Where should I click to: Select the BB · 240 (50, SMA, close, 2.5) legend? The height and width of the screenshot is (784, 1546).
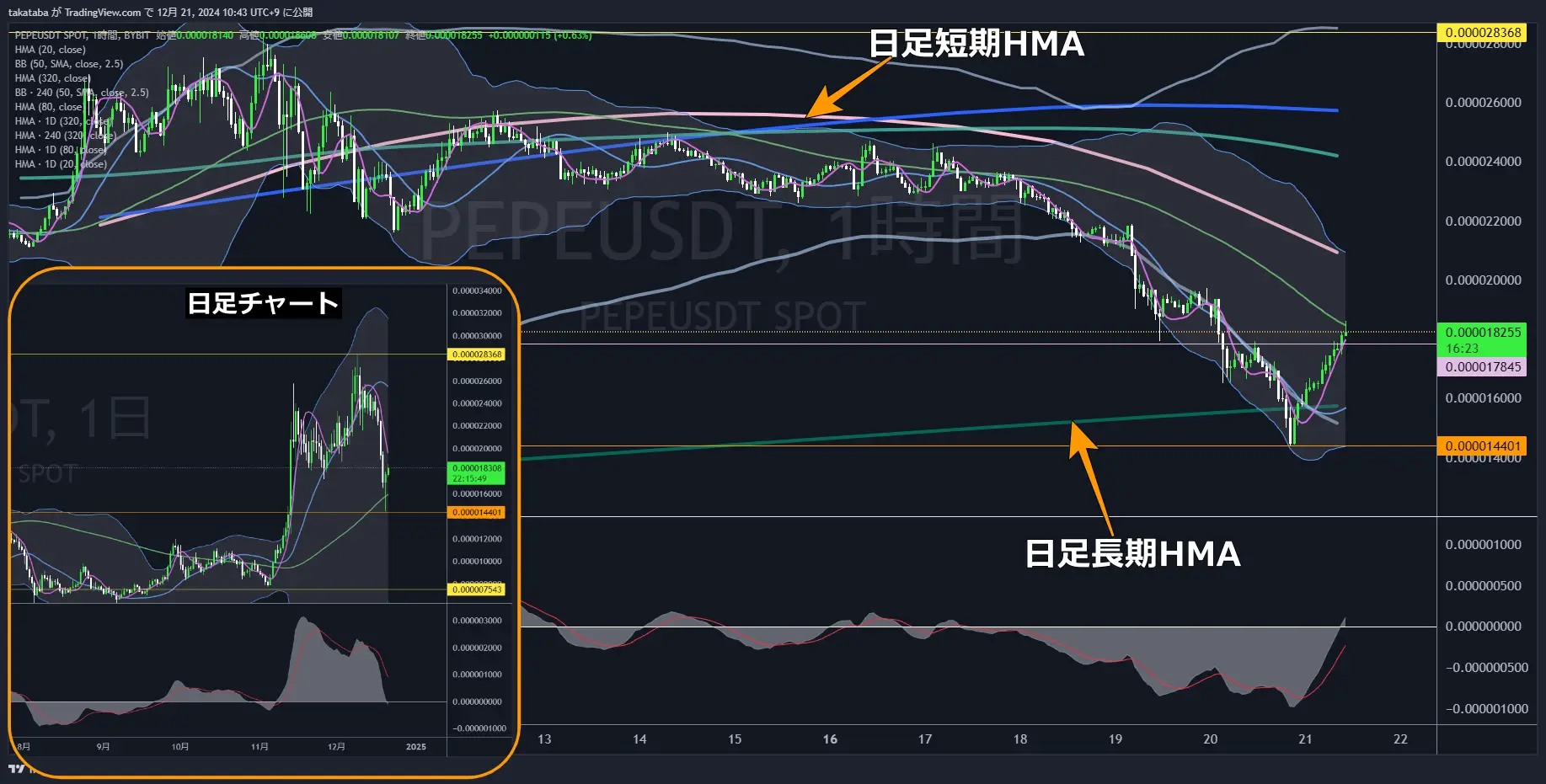pos(82,93)
